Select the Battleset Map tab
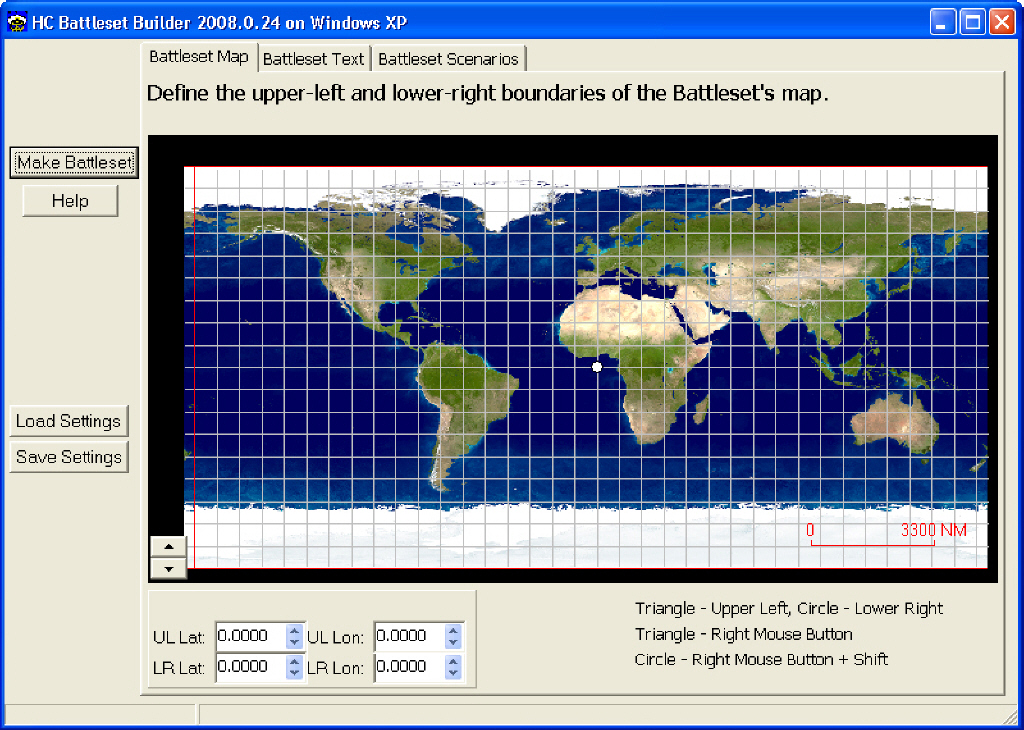This screenshot has height=730, width=1024. click(199, 57)
